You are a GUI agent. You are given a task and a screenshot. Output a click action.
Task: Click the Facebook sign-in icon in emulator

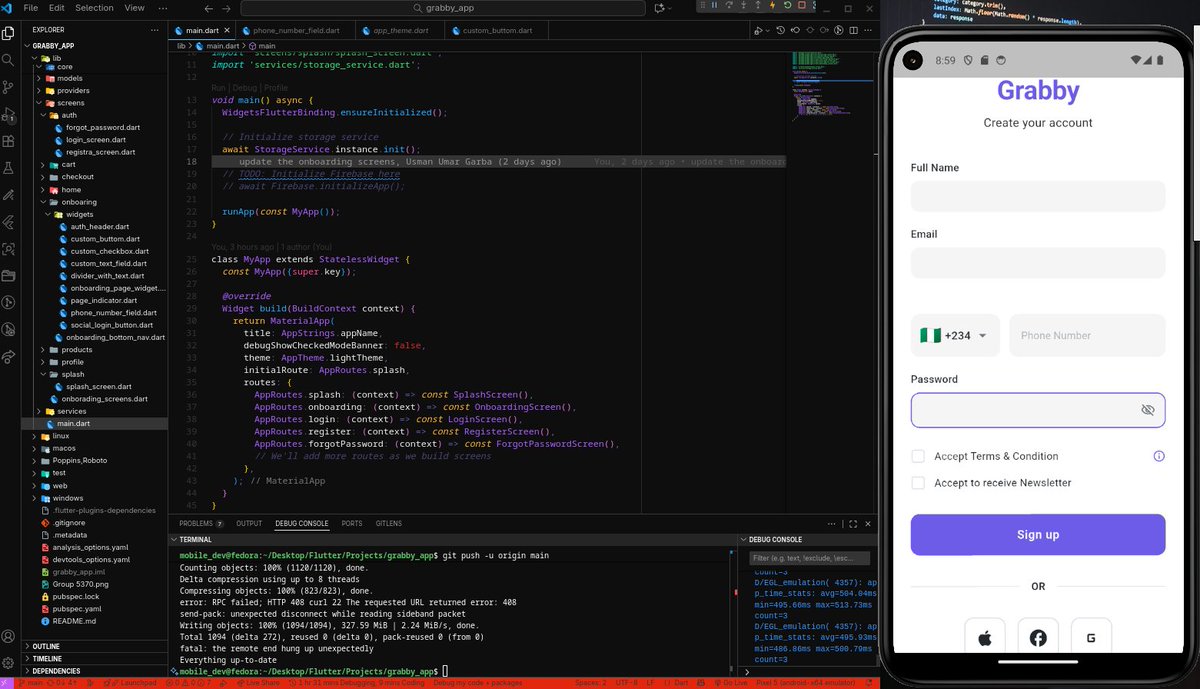1038,637
